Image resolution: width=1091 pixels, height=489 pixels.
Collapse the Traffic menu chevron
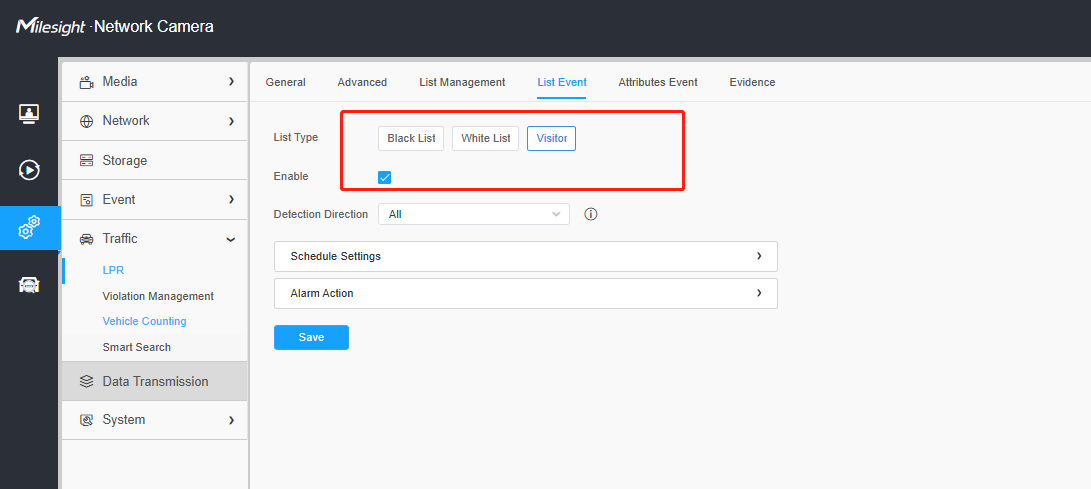point(231,239)
